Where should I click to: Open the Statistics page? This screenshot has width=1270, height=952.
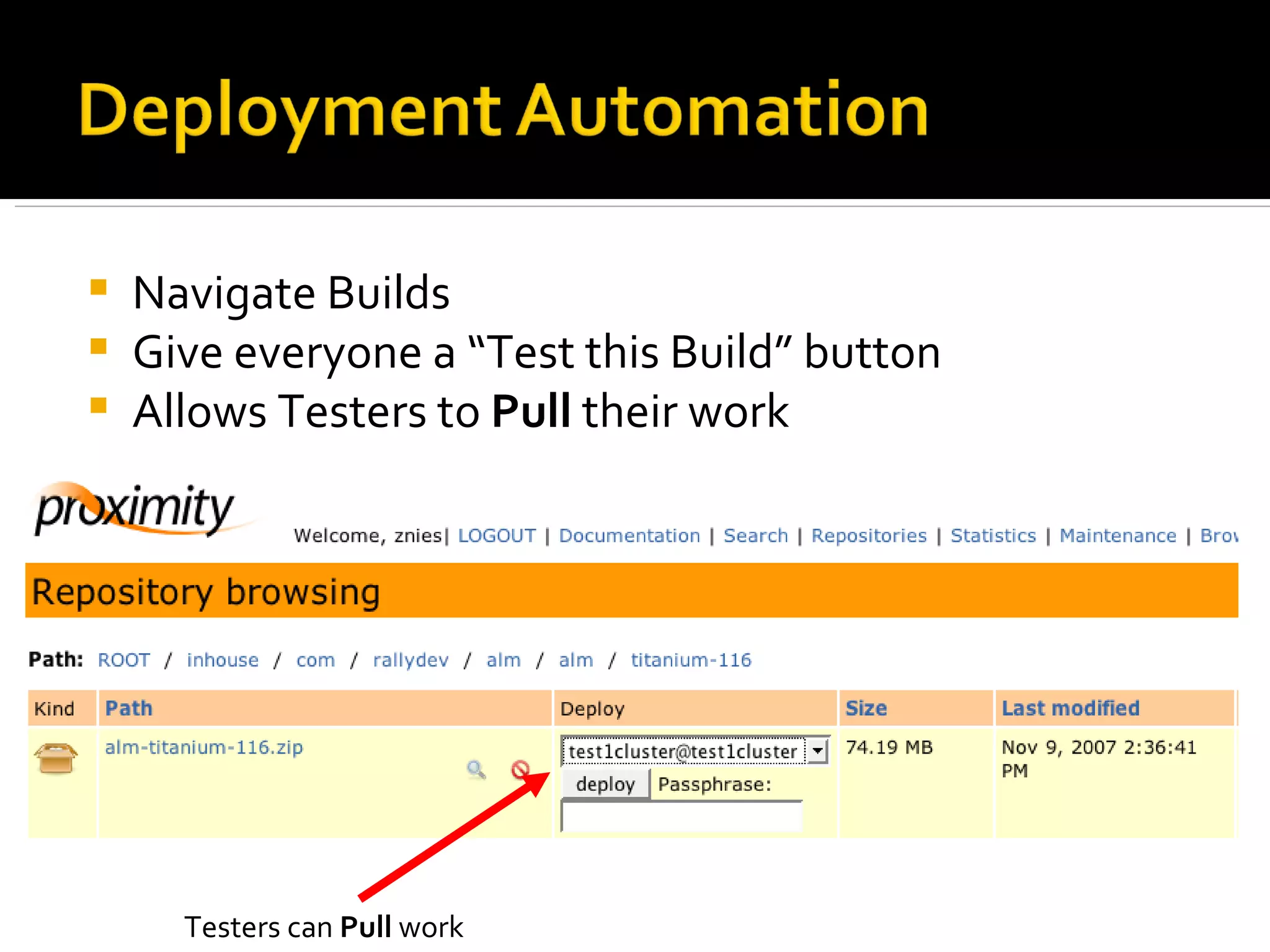(x=993, y=535)
